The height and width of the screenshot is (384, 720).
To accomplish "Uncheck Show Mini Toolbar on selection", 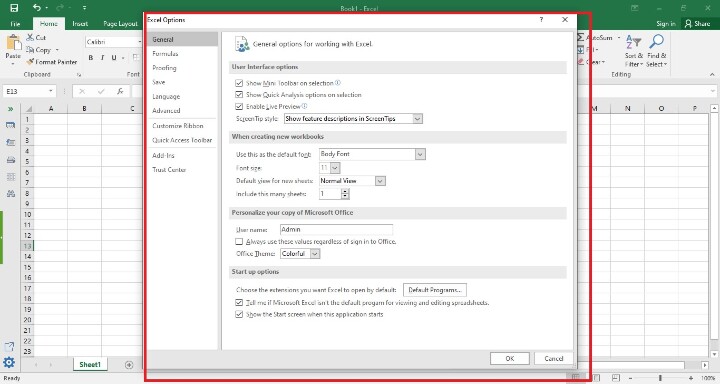I will [239, 83].
